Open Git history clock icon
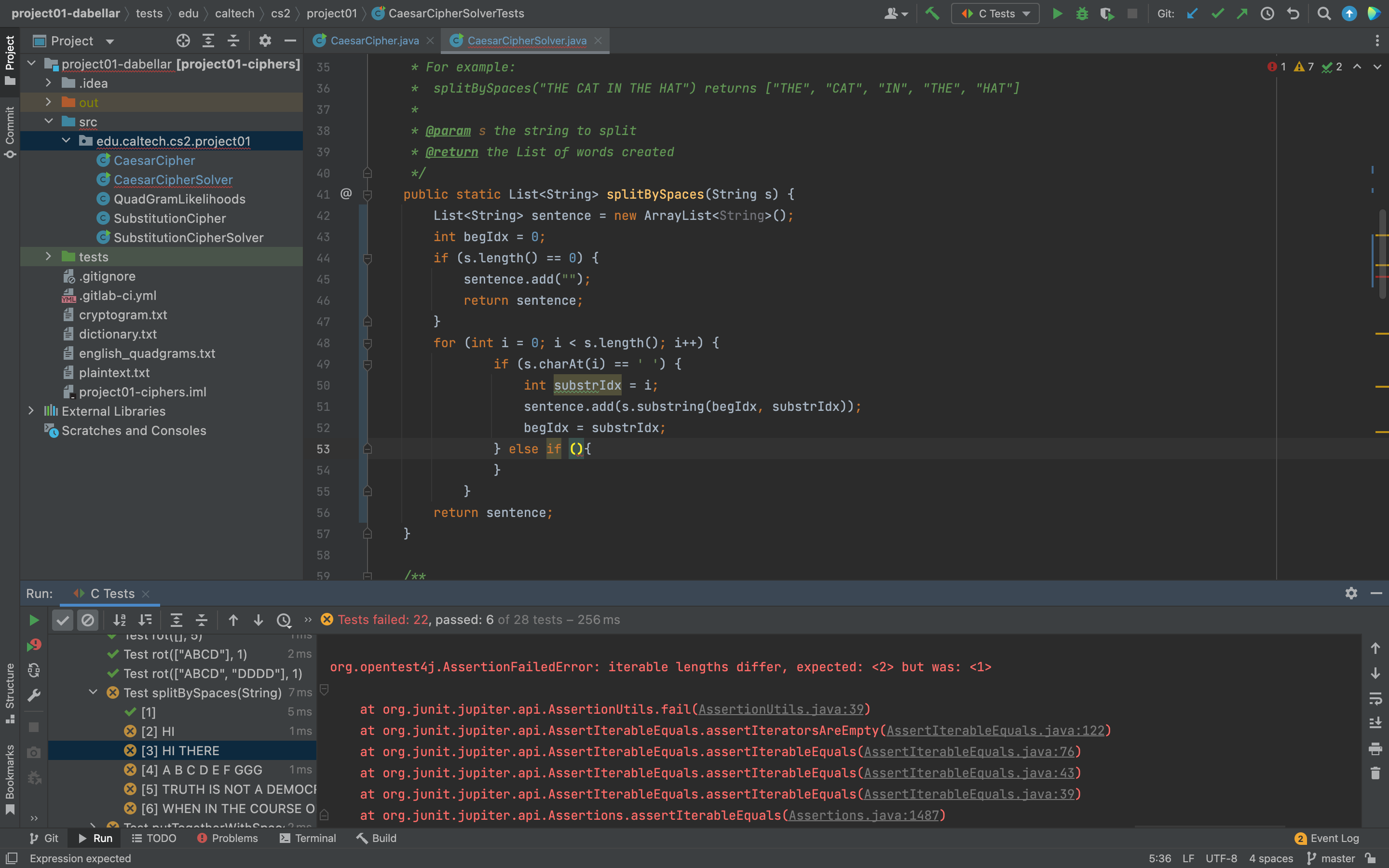This screenshot has width=1389, height=868. [1267, 13]
